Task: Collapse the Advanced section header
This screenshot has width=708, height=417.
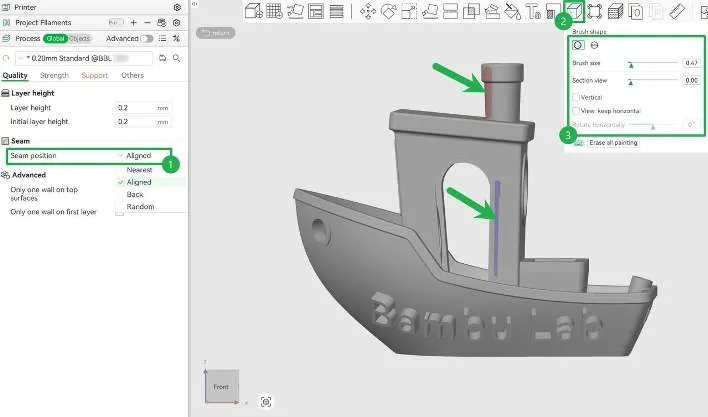Action: tap(23, 175)
